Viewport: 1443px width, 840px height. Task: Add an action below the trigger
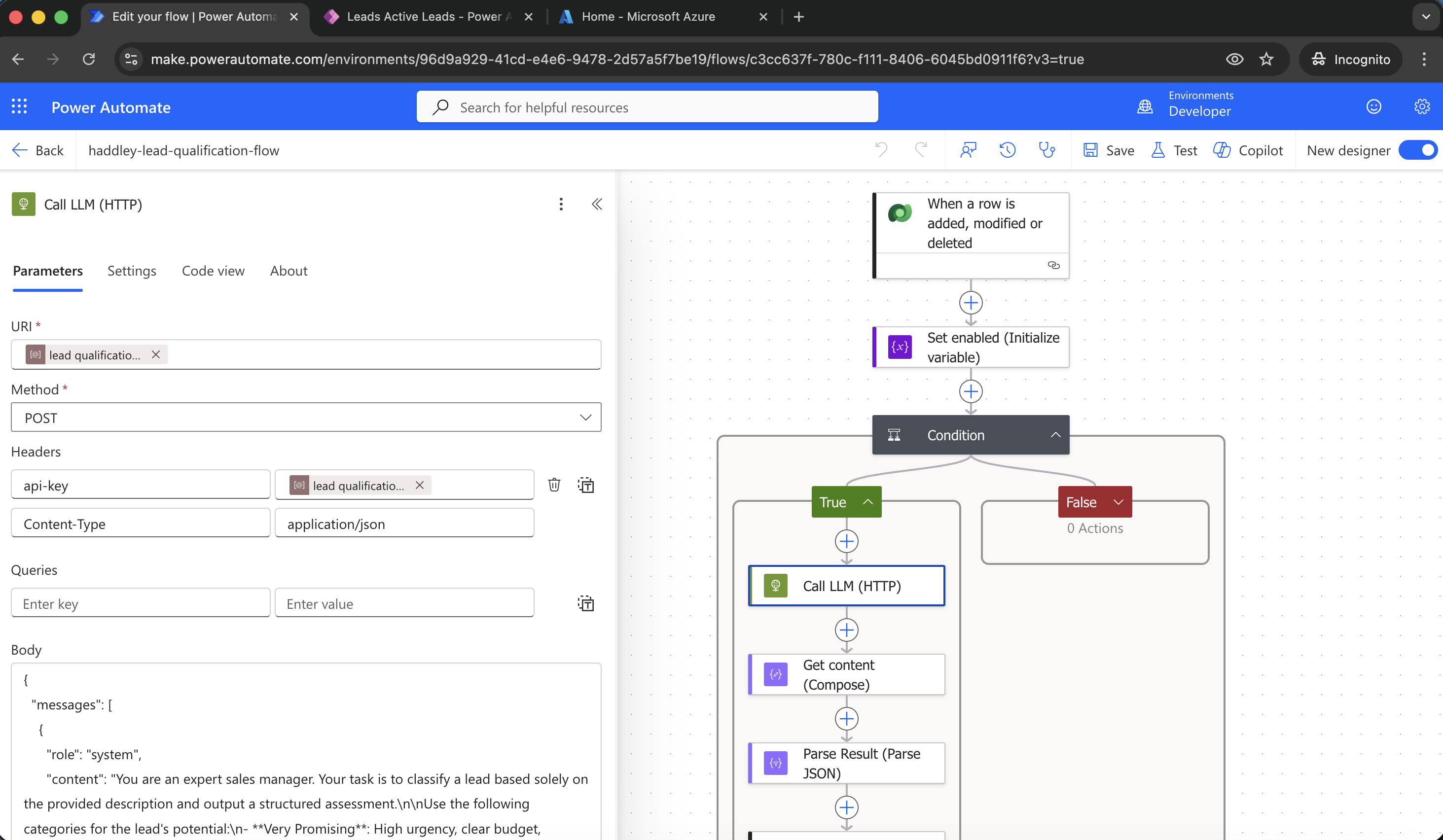(x=971, y=302)
